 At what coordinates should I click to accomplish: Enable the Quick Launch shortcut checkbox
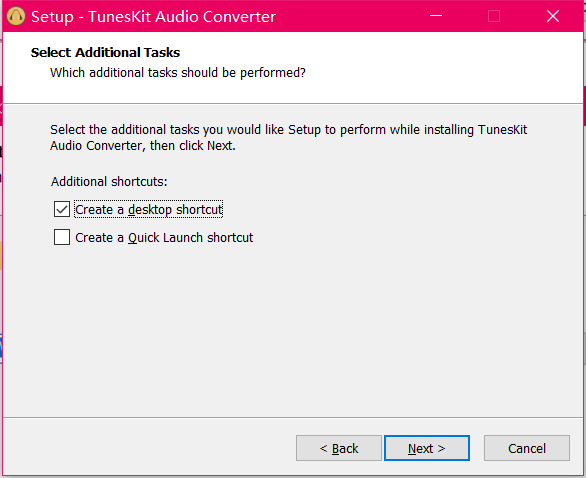pyautogui.click(x=62, y=237)
